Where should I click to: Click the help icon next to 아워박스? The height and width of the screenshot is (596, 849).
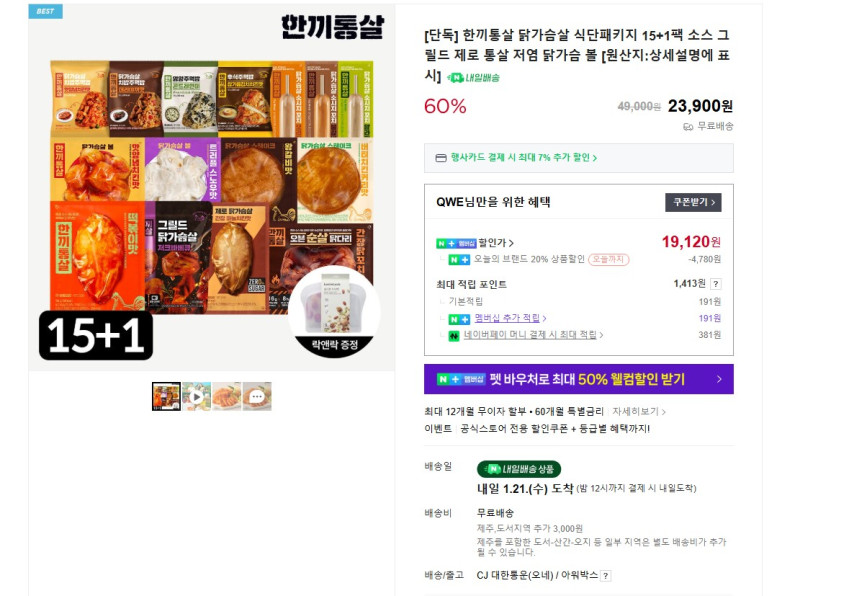point(605,576)
